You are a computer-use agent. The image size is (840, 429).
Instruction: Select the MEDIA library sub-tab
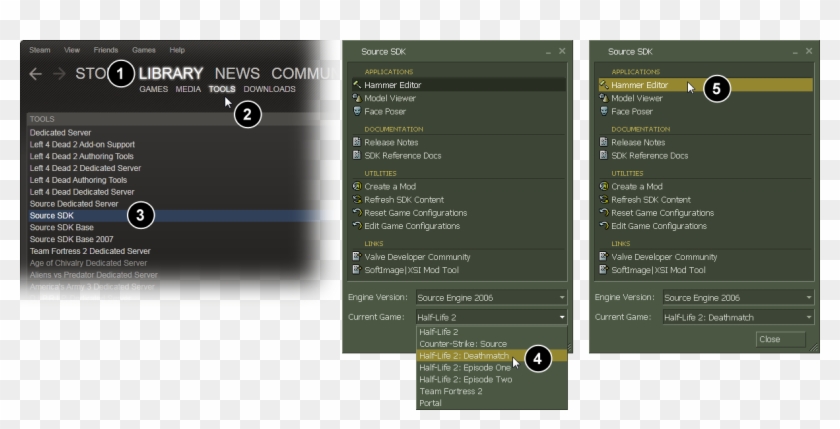[x=188, y=89]
